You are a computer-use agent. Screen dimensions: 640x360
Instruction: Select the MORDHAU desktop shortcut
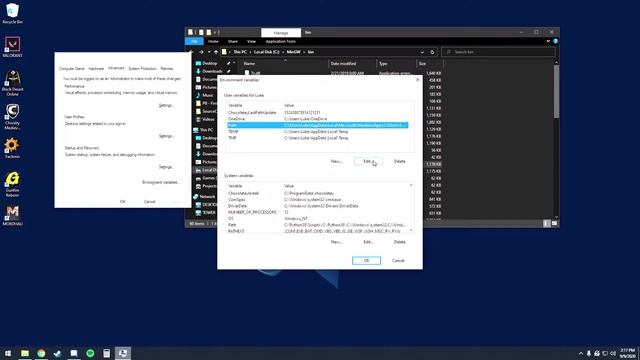(12, 215)
